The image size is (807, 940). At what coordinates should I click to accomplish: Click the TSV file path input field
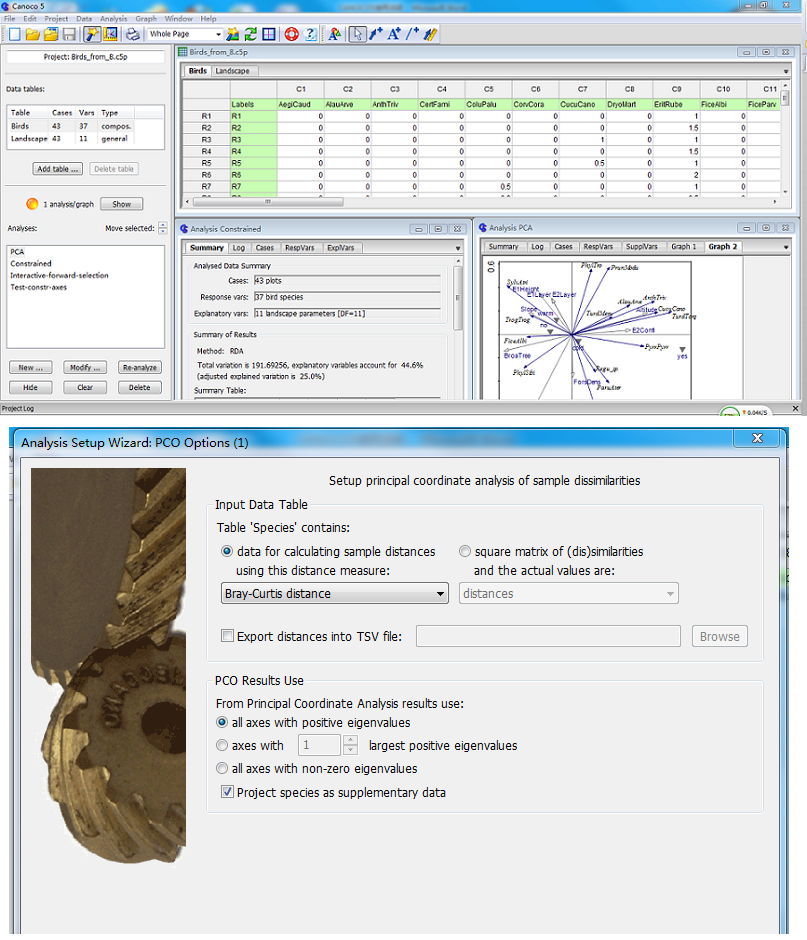tap(548, 636)
